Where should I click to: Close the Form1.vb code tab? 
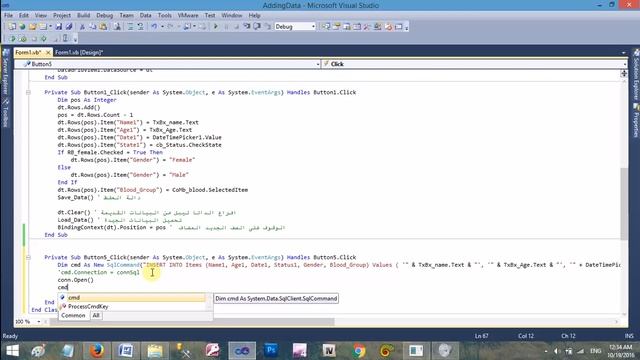(x=48, y=53)
